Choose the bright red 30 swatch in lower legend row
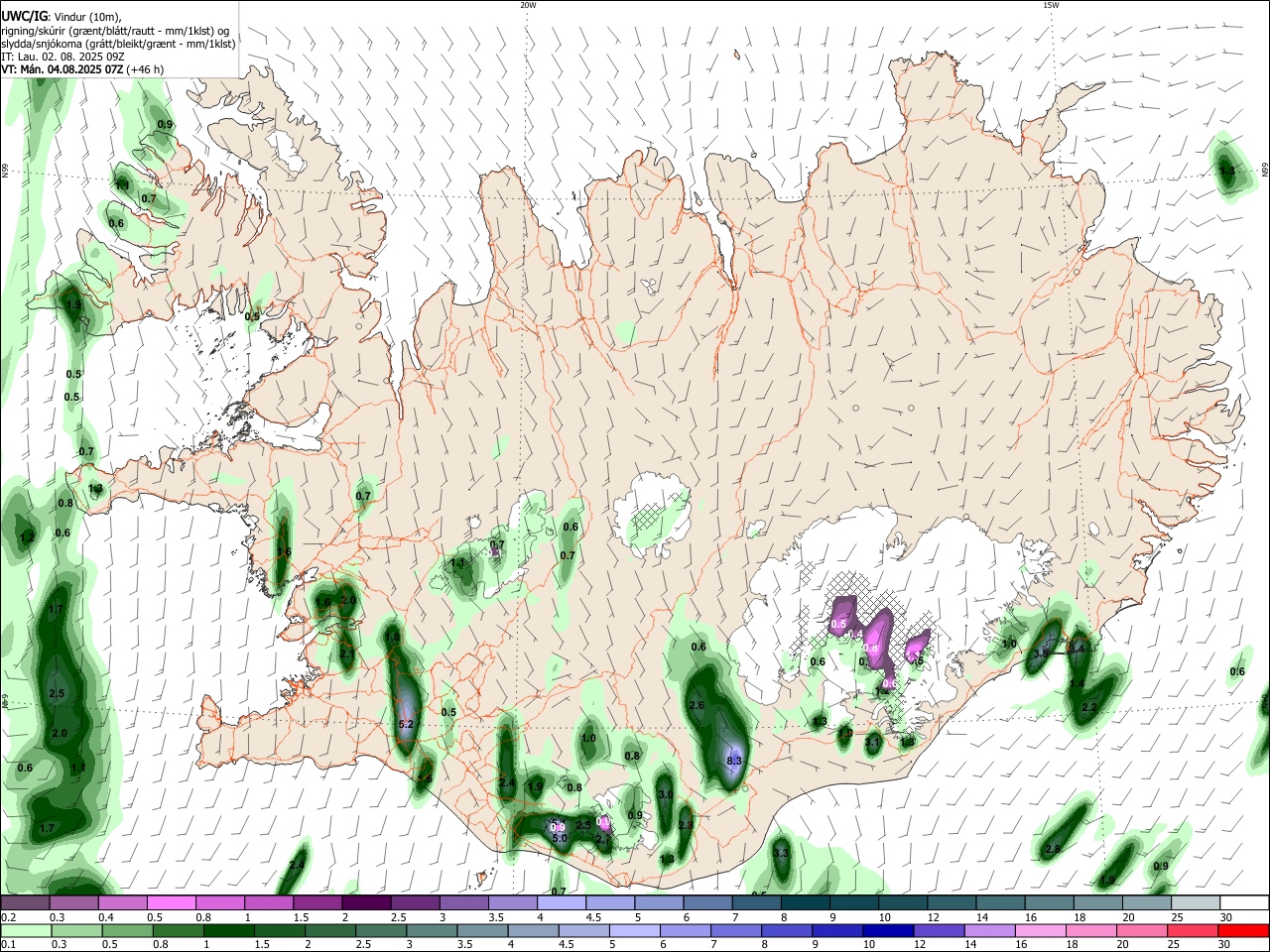 pyautogui.click(x=1242, y=930)
